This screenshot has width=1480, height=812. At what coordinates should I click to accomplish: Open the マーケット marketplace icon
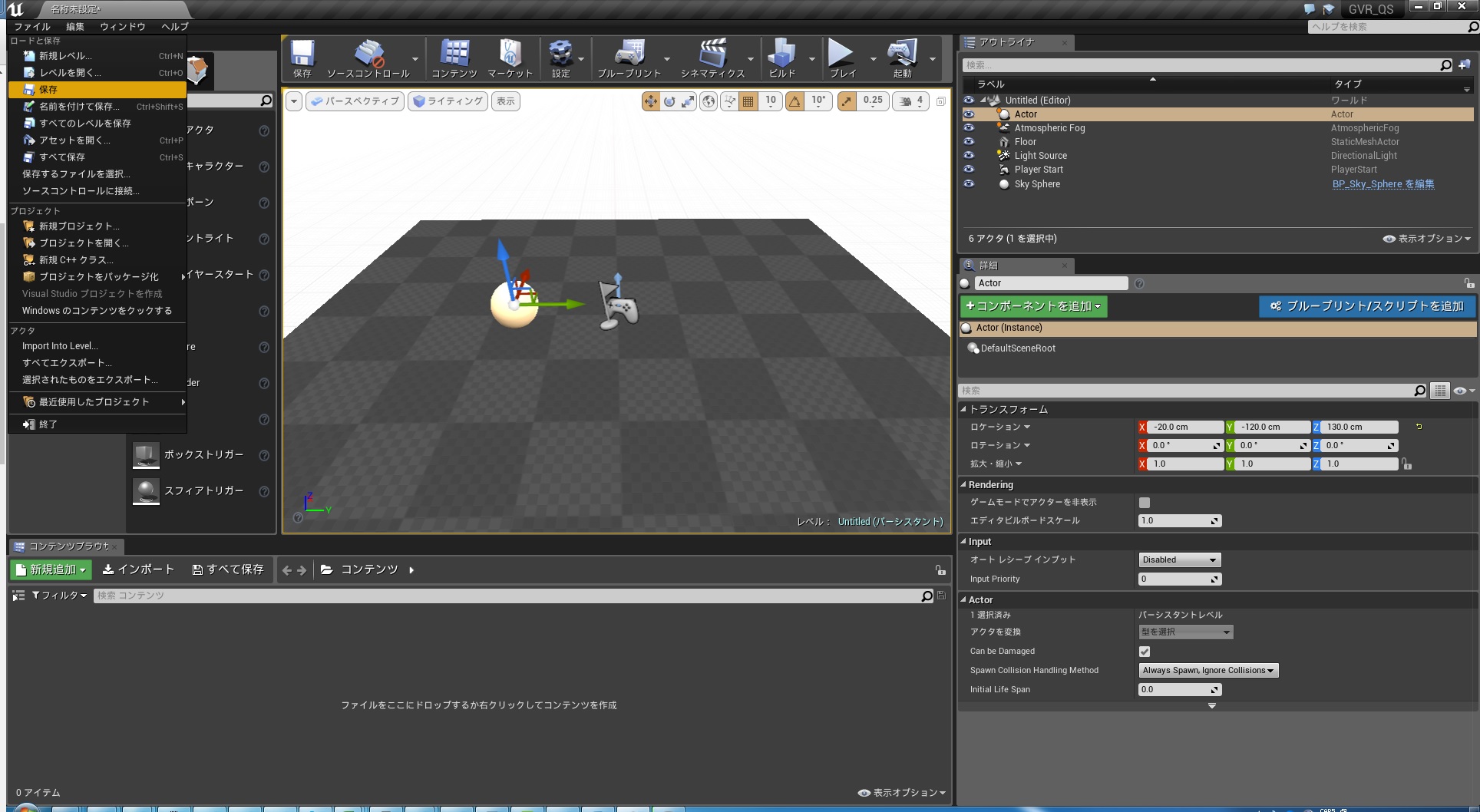point(510,59)
